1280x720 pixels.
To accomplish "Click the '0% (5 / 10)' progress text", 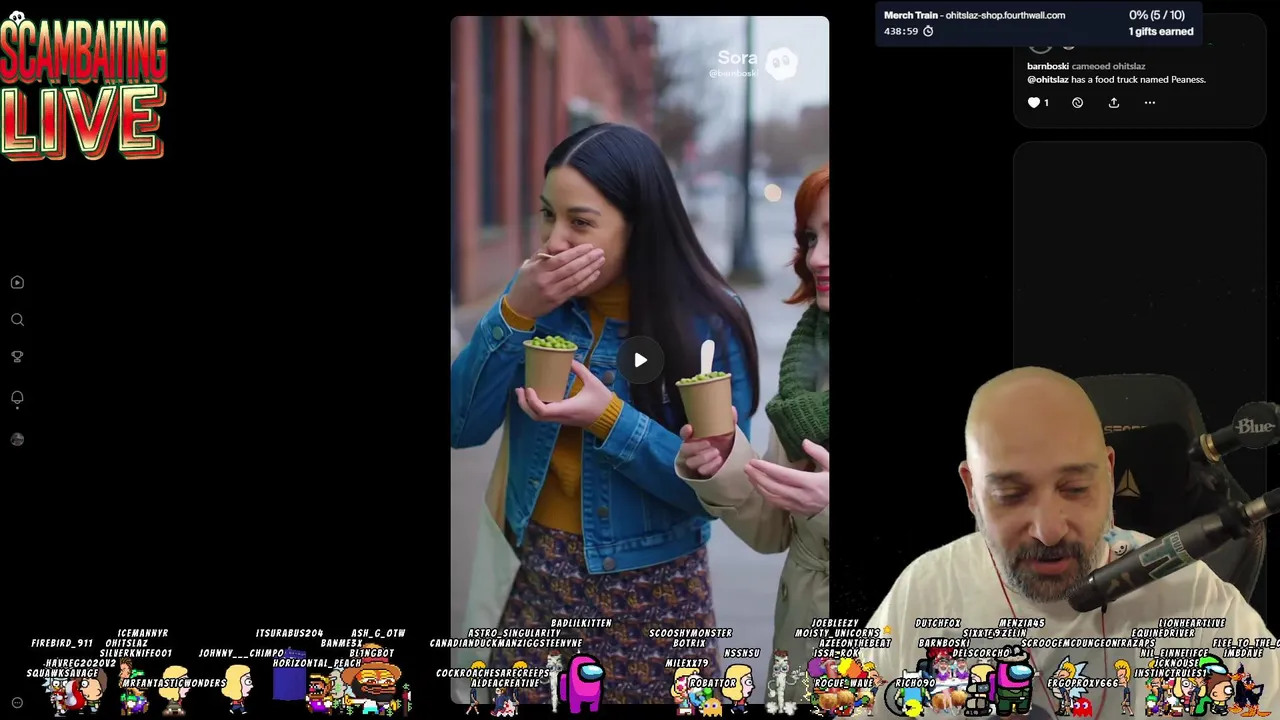I will click(1156, 15).
